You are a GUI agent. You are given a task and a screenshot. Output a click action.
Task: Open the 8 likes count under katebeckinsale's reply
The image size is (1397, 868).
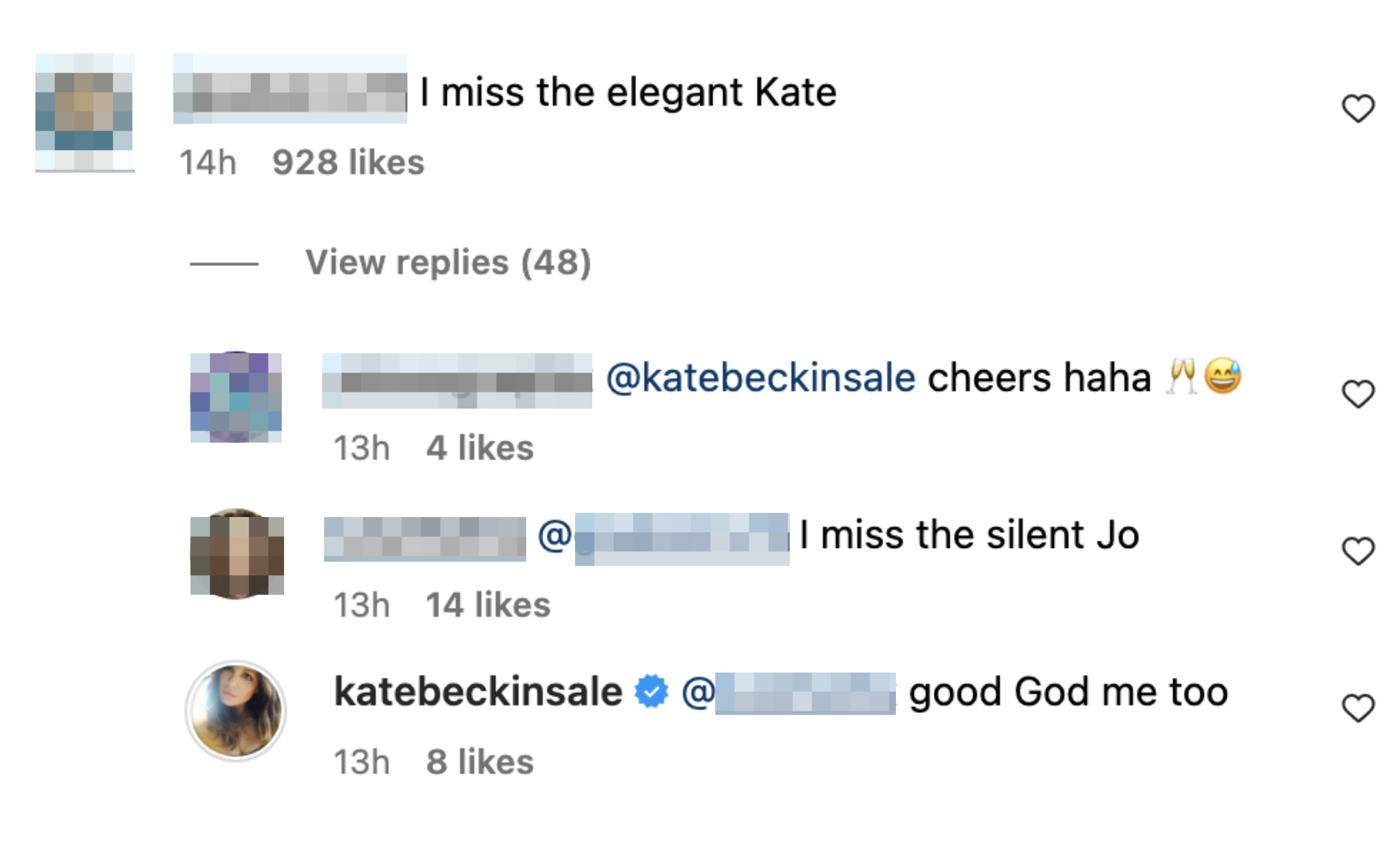click(x=480, y=762)
